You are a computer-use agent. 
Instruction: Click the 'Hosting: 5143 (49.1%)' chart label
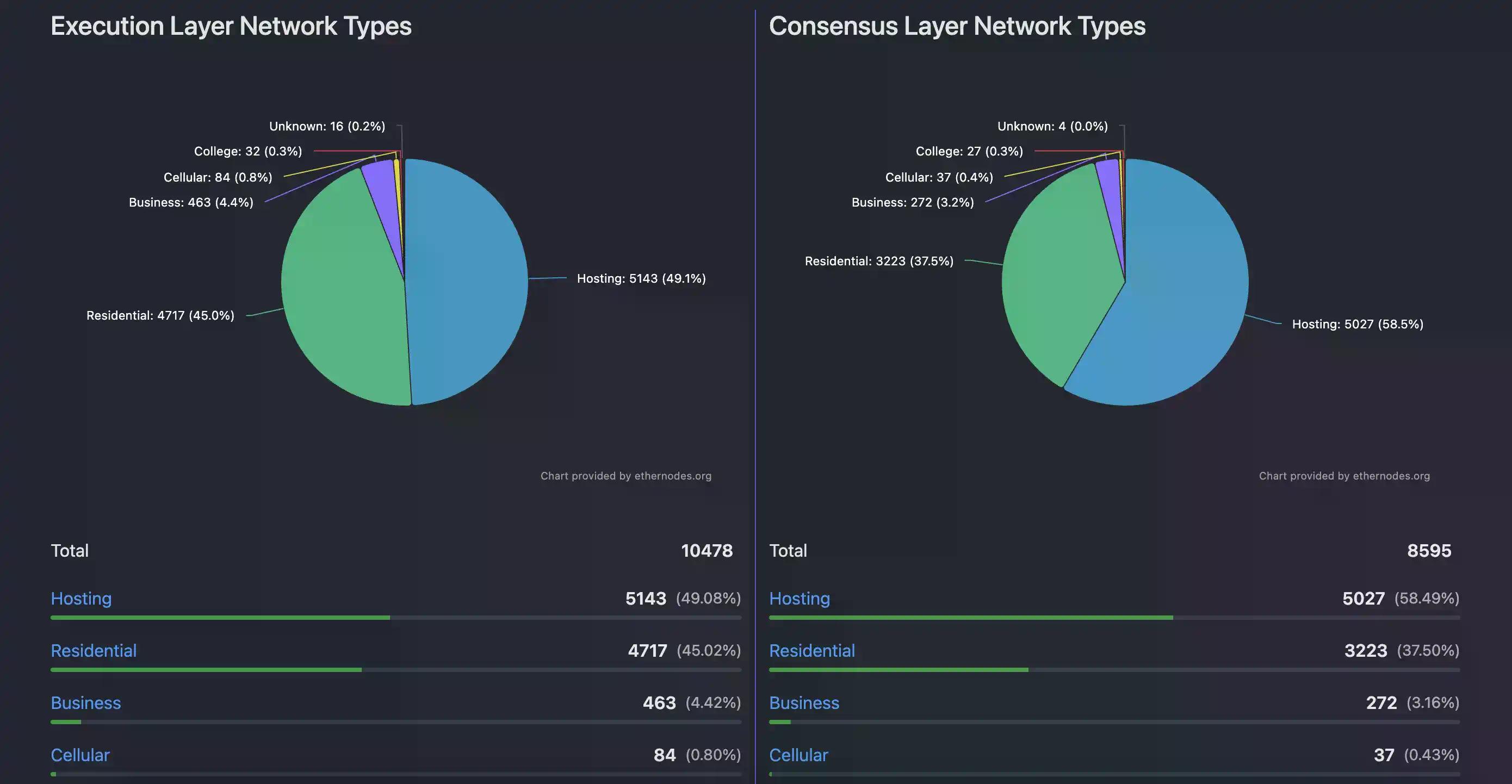pyautogui.click(x=641, y=278)
